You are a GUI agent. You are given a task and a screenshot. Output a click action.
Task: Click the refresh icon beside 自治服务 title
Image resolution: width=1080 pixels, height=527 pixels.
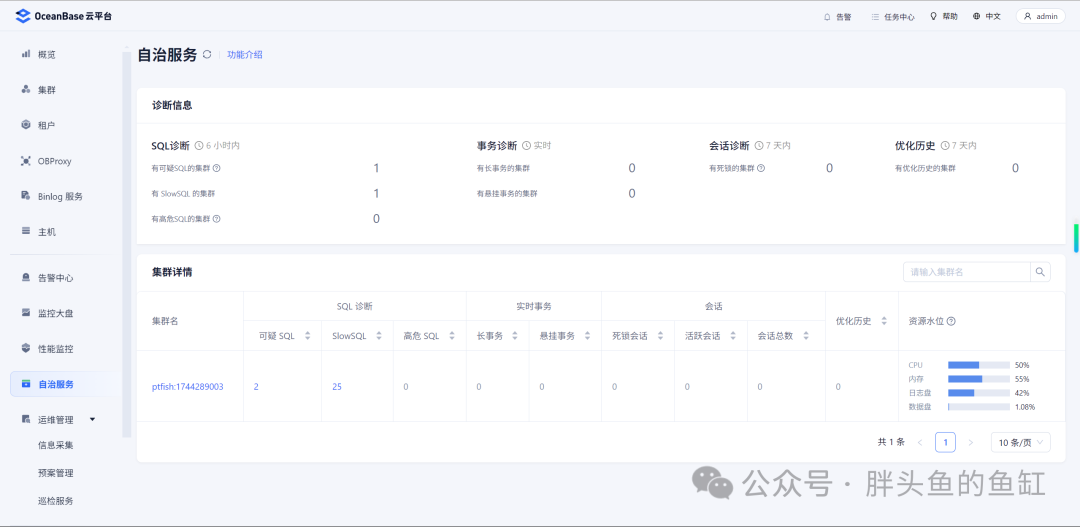(x=207, y=54)
